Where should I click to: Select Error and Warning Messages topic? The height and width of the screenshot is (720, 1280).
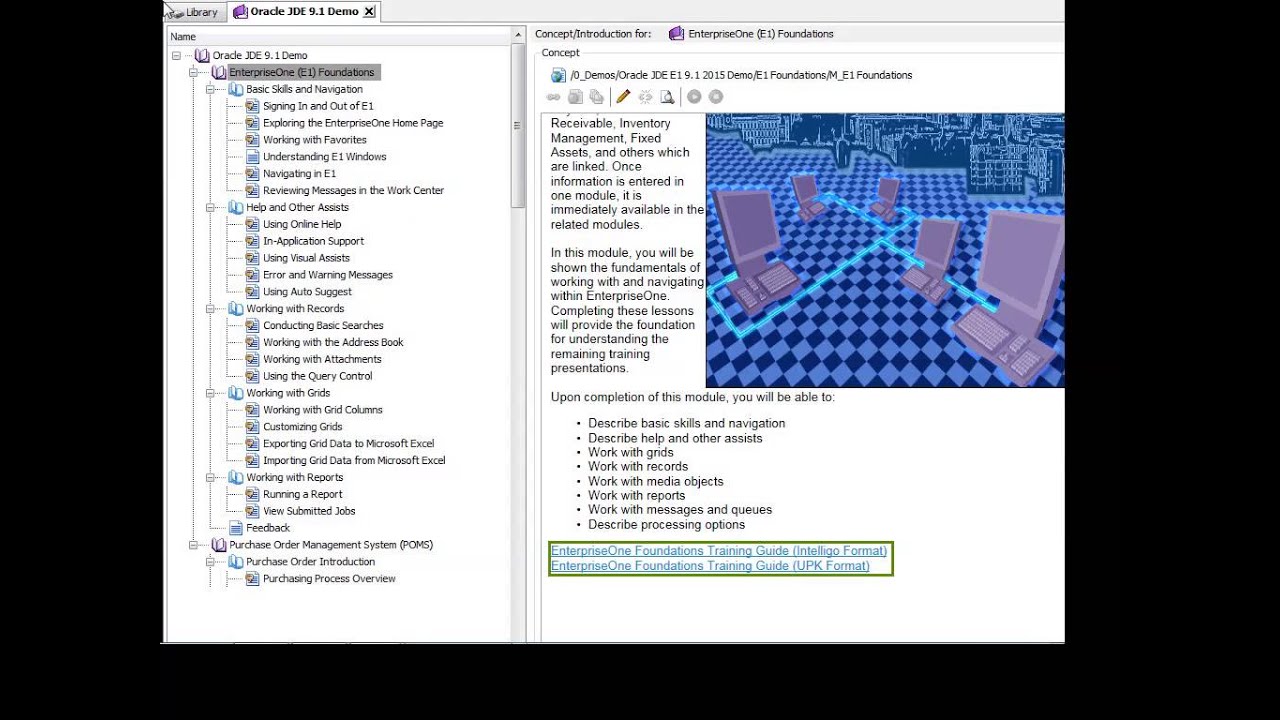(x=327, y=275)
